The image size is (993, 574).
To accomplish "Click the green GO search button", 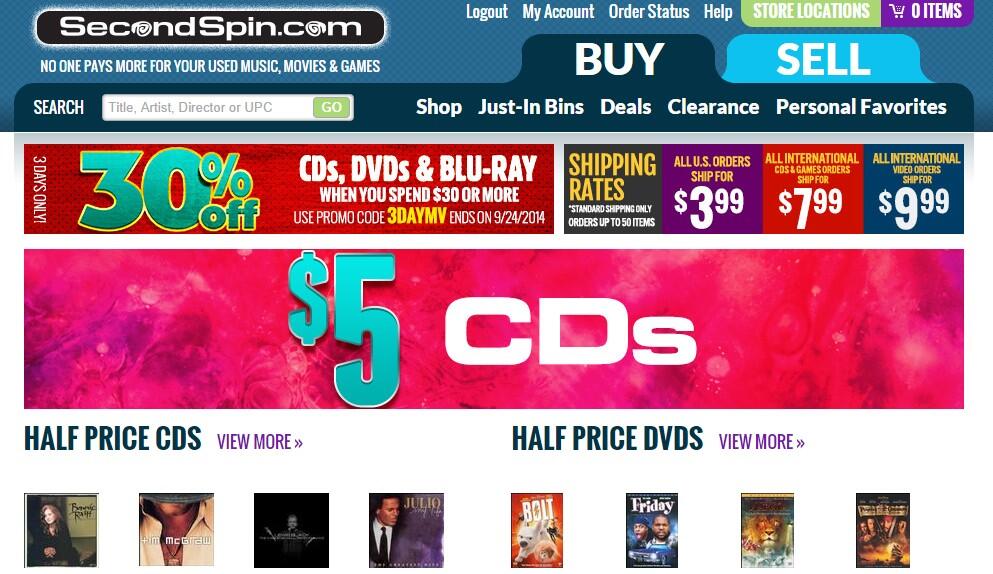I will tap(331, 108).
